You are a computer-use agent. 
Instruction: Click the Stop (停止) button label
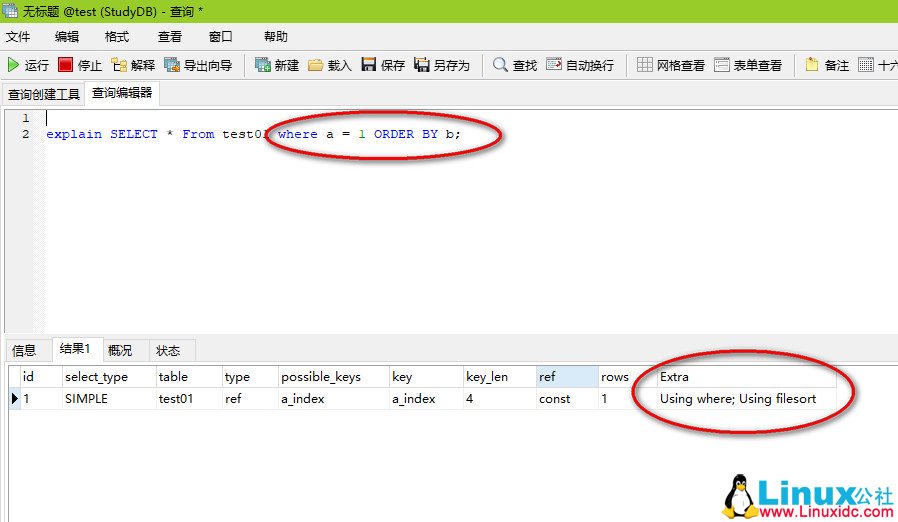click(90, 65)
